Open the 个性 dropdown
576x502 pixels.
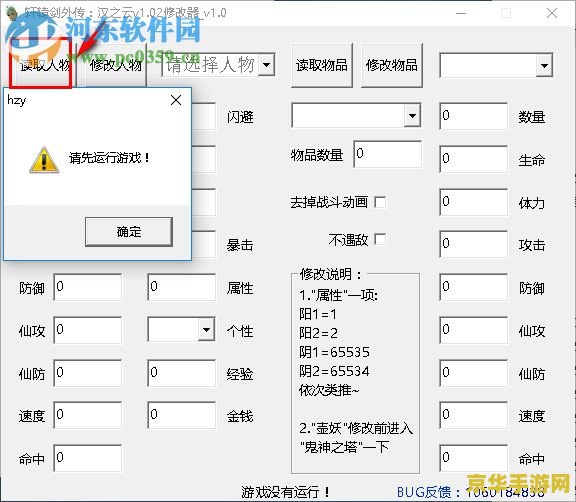206,329
